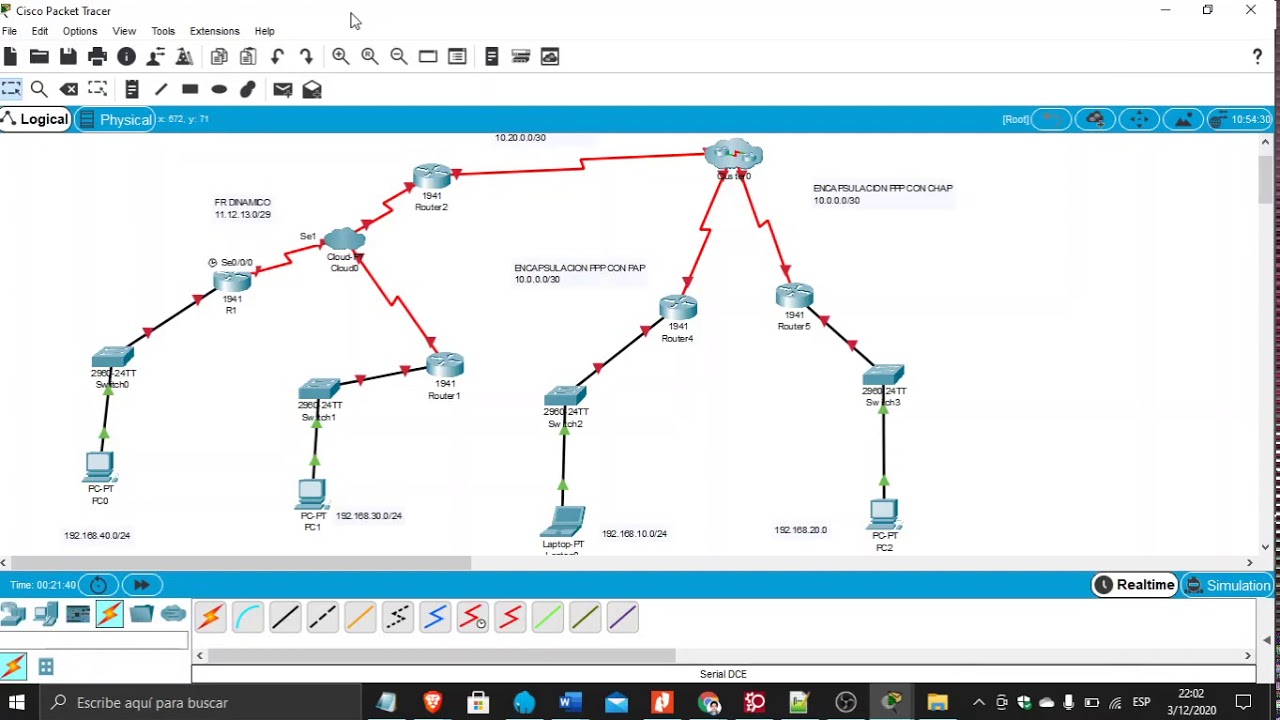Click the connections palette scrollbar
This screenshot has height=720, width=1280.
[x=442, y=655]
